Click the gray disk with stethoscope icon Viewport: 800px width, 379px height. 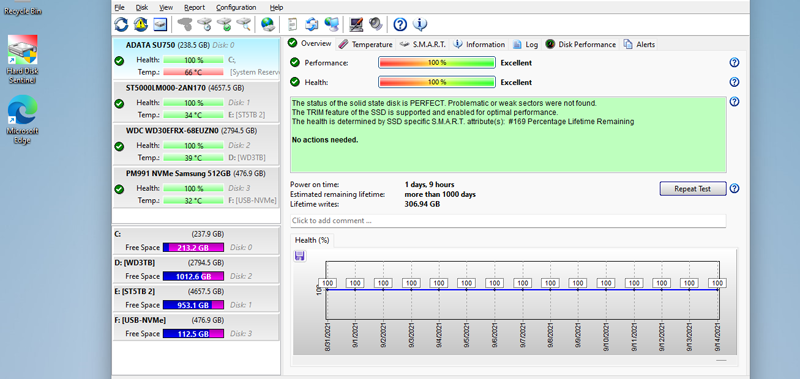tap(185, 24)
